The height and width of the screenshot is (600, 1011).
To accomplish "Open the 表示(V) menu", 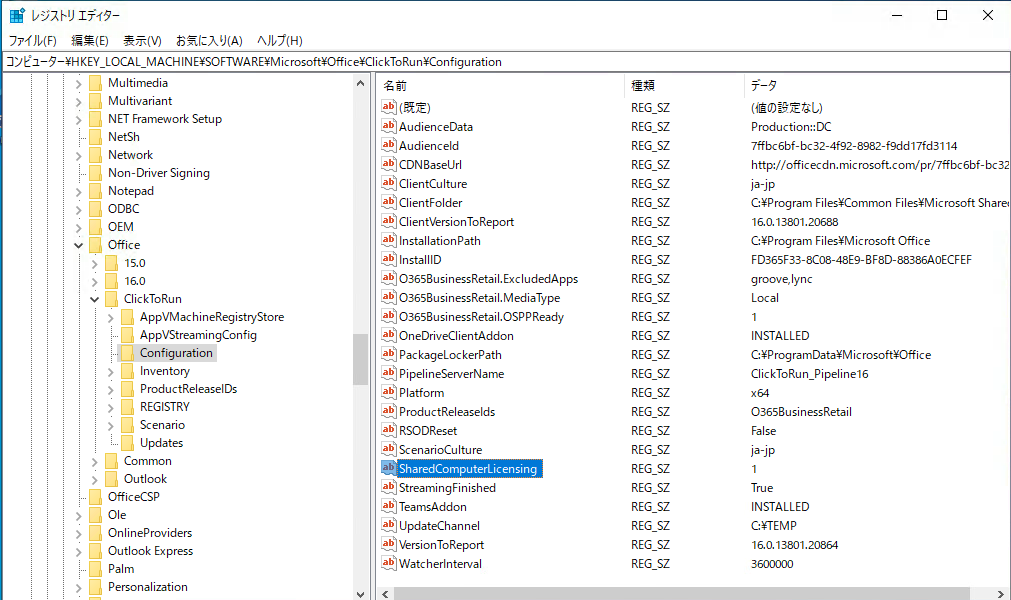I will tap(142, 41).
